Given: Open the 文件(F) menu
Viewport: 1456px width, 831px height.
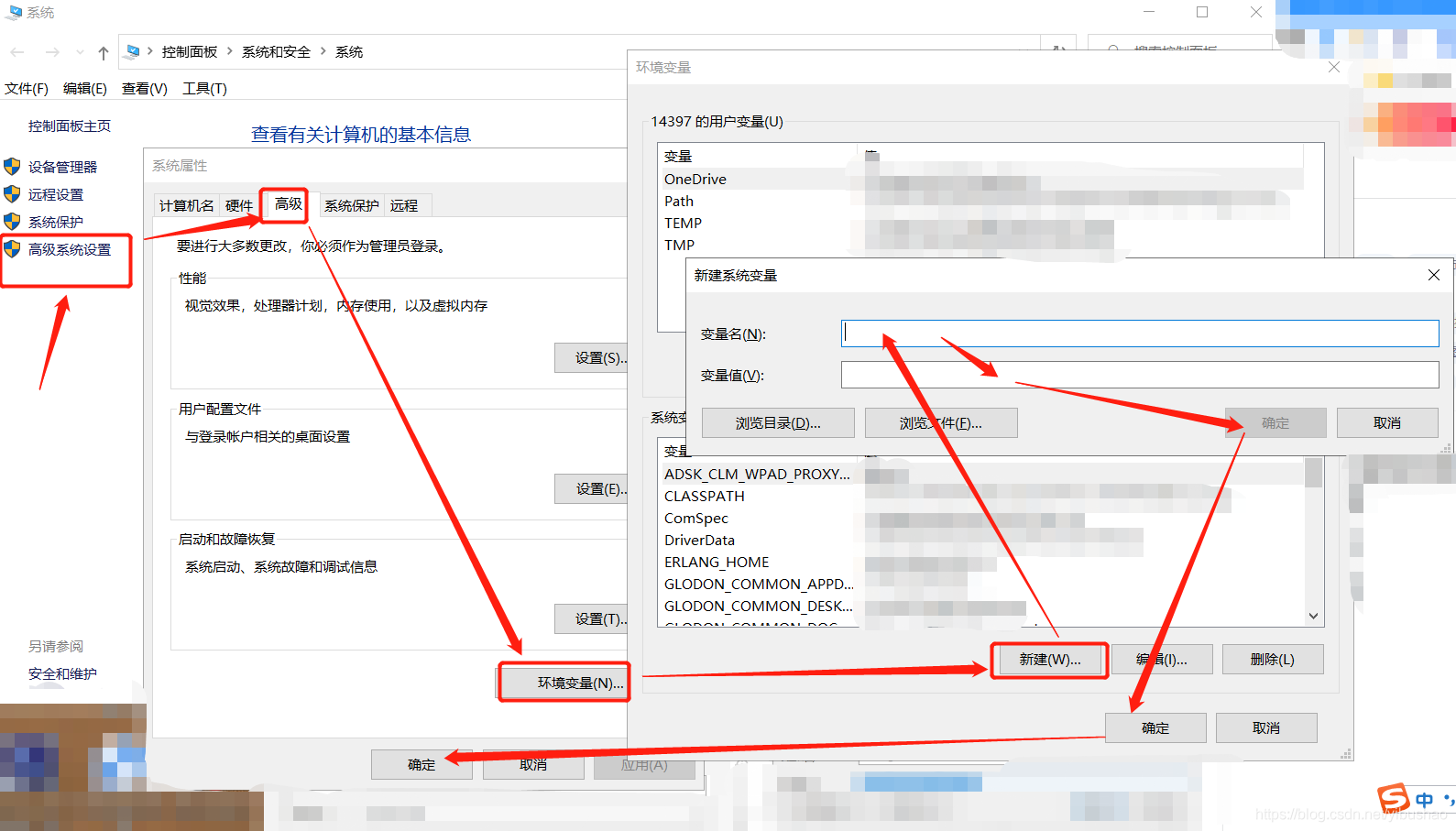Looking at the screenshot, I should 27,89.
